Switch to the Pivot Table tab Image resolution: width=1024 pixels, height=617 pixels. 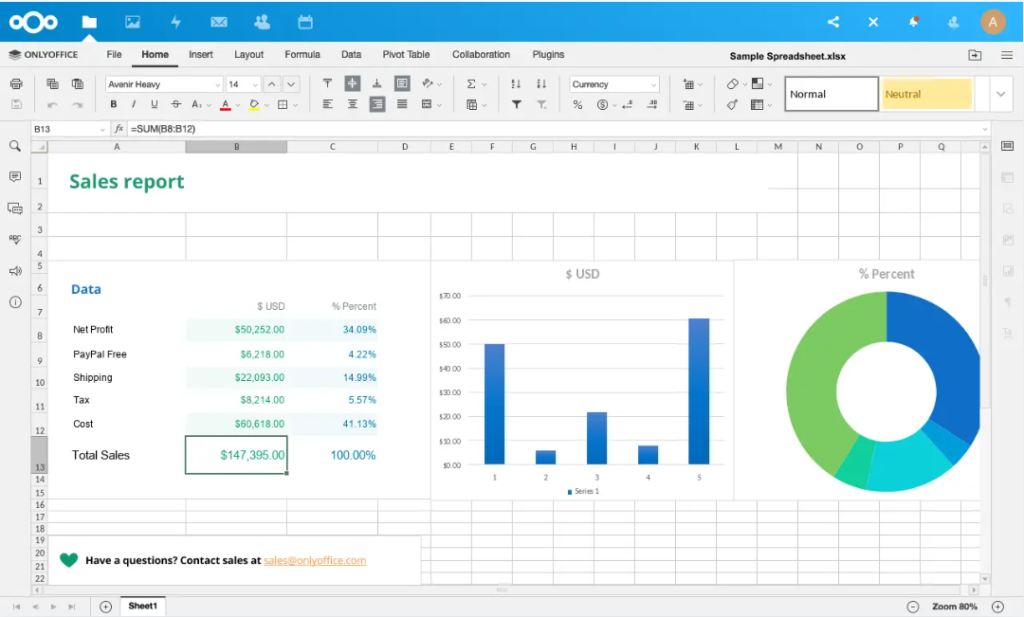pyautogui.click(x=406, y=55)
